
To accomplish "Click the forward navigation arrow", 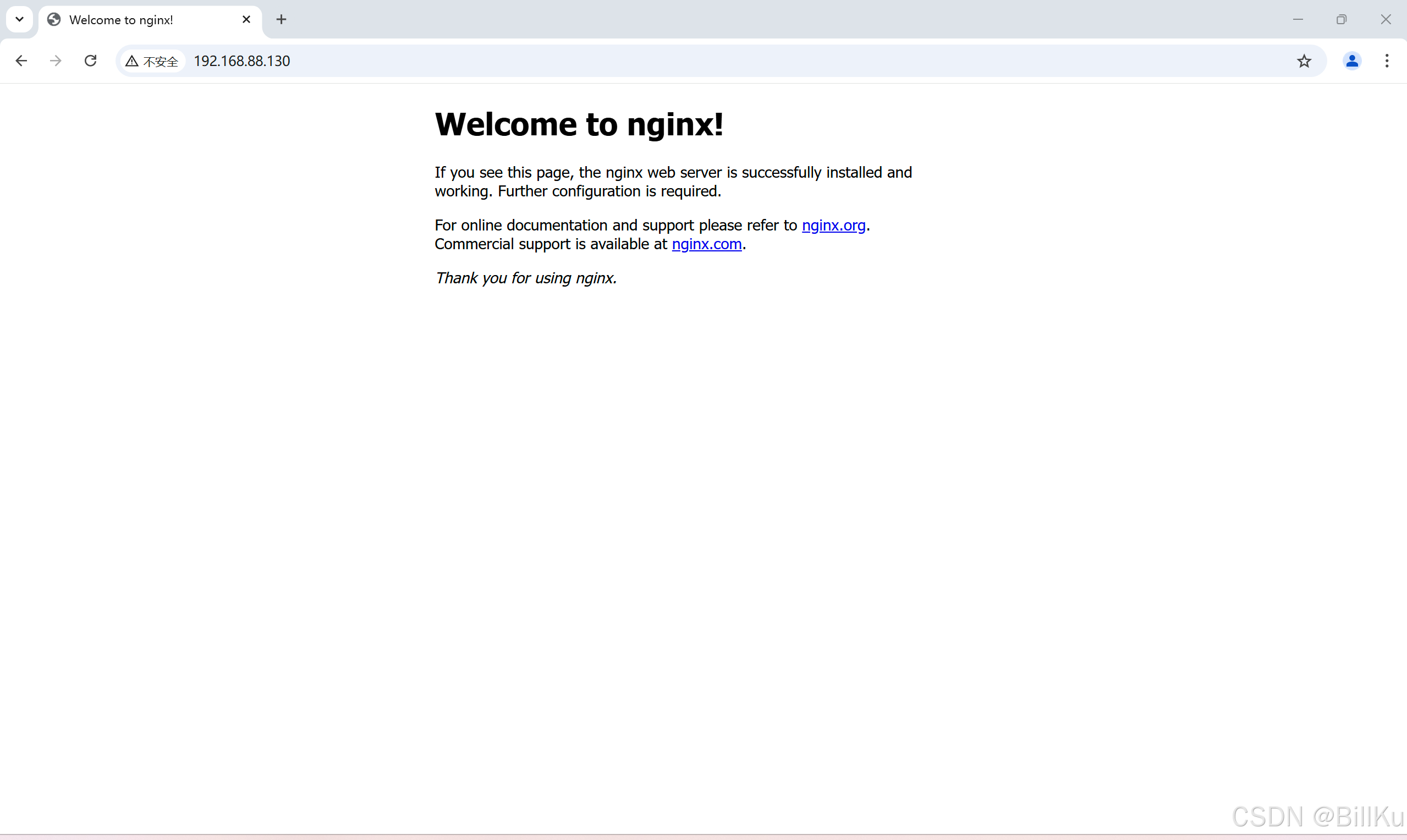I will pyautogui.click(x=56, y=61).
